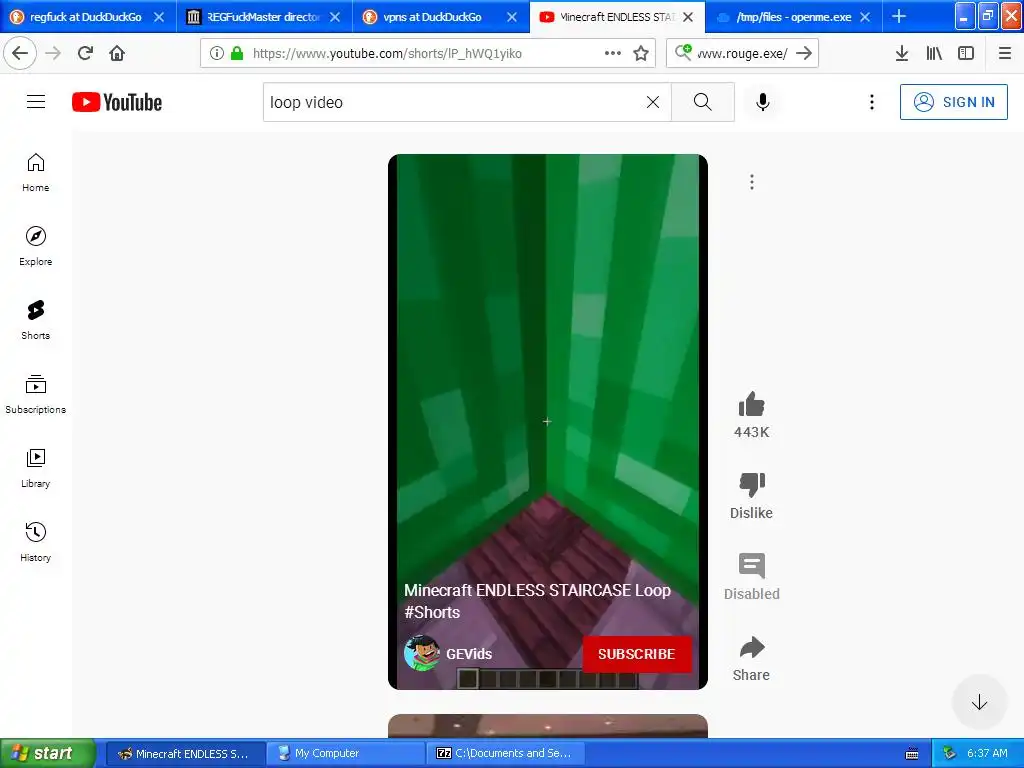Click the system tray network icon
Viewport: 1024px width, 768px height.
point(949,753)
